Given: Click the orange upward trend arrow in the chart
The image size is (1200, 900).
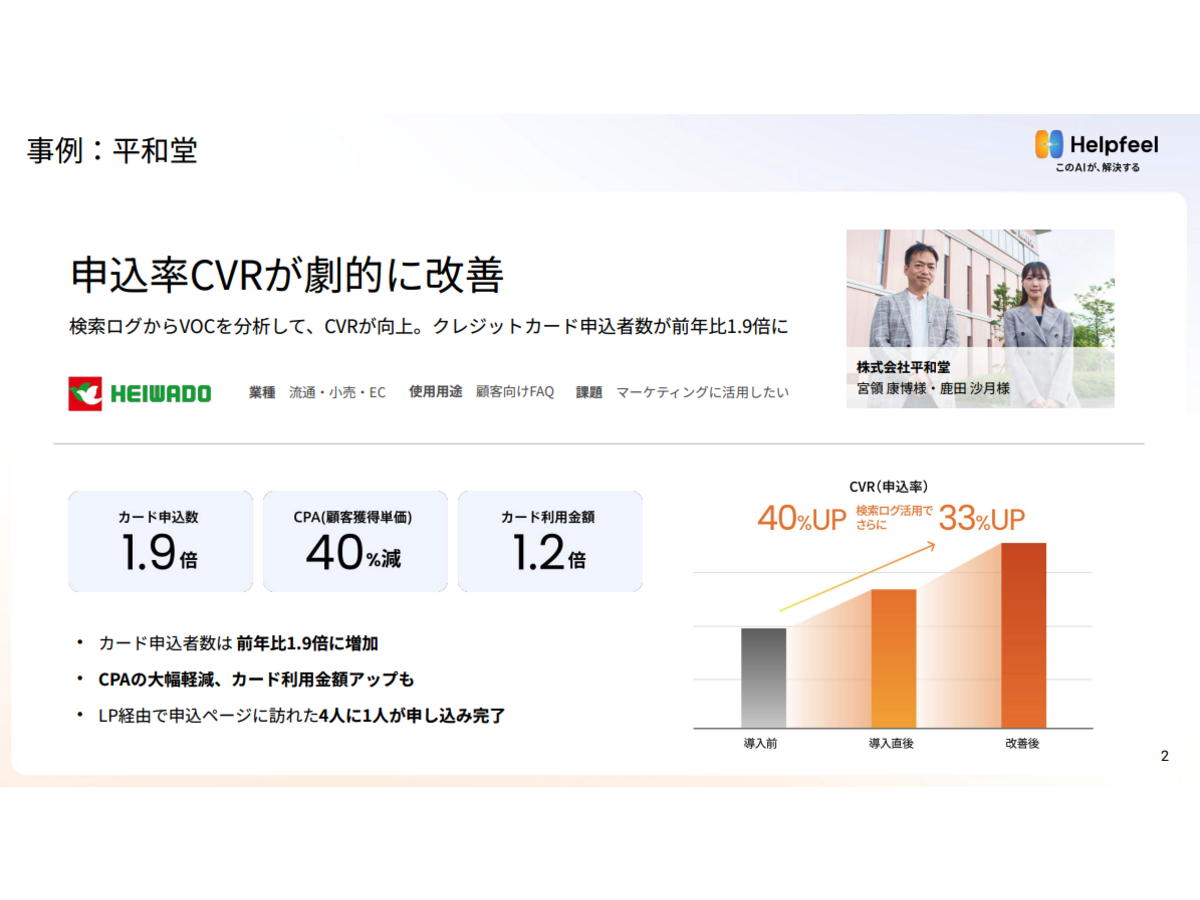Looking at the screenshot, I should click(x=857, y=576).
